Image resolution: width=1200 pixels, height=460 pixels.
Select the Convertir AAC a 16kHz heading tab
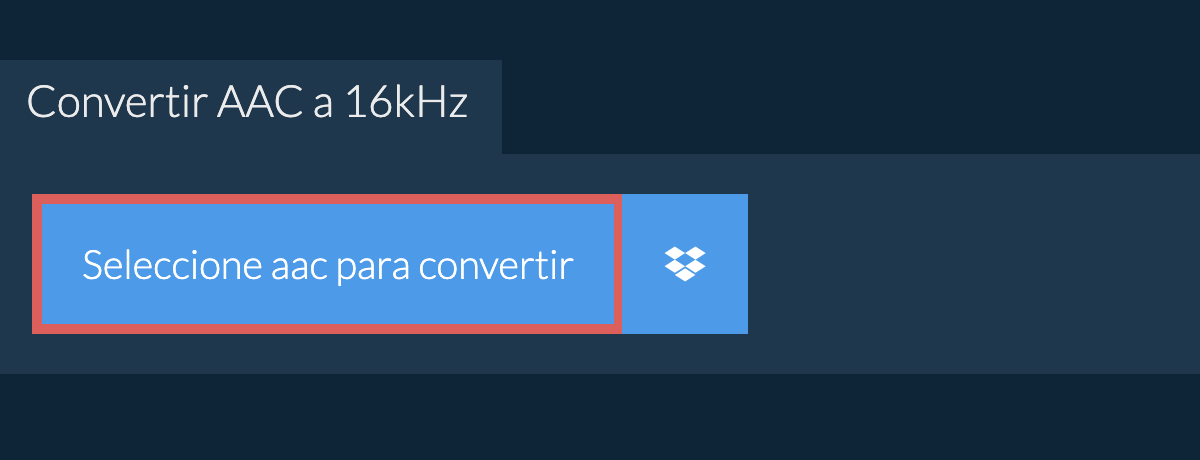[250, 107]
